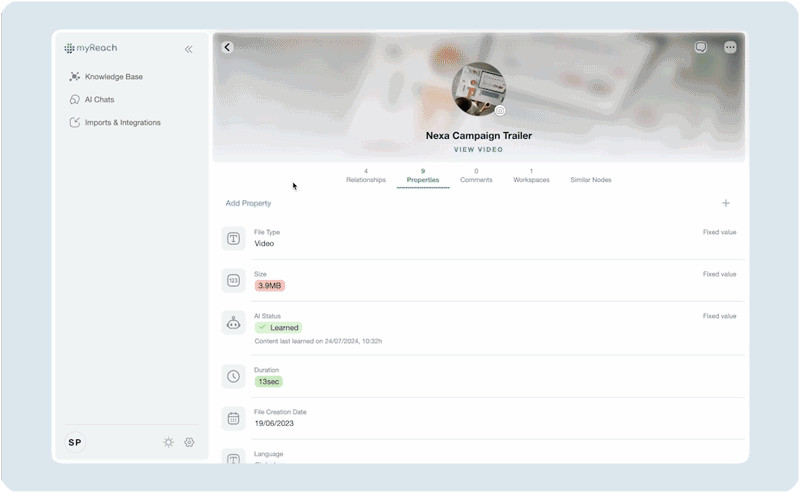Open settings gear in sidebar footer

189,442
